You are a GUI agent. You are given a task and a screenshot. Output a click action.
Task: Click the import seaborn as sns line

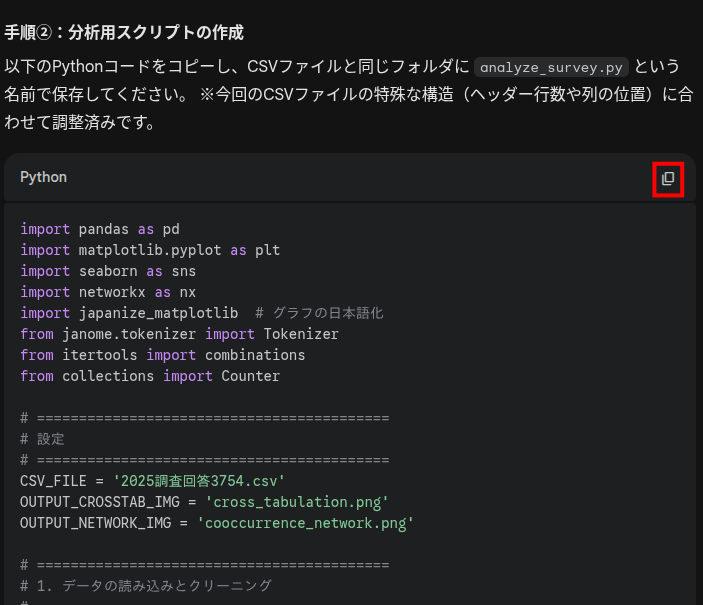click(x=108, y=271)
